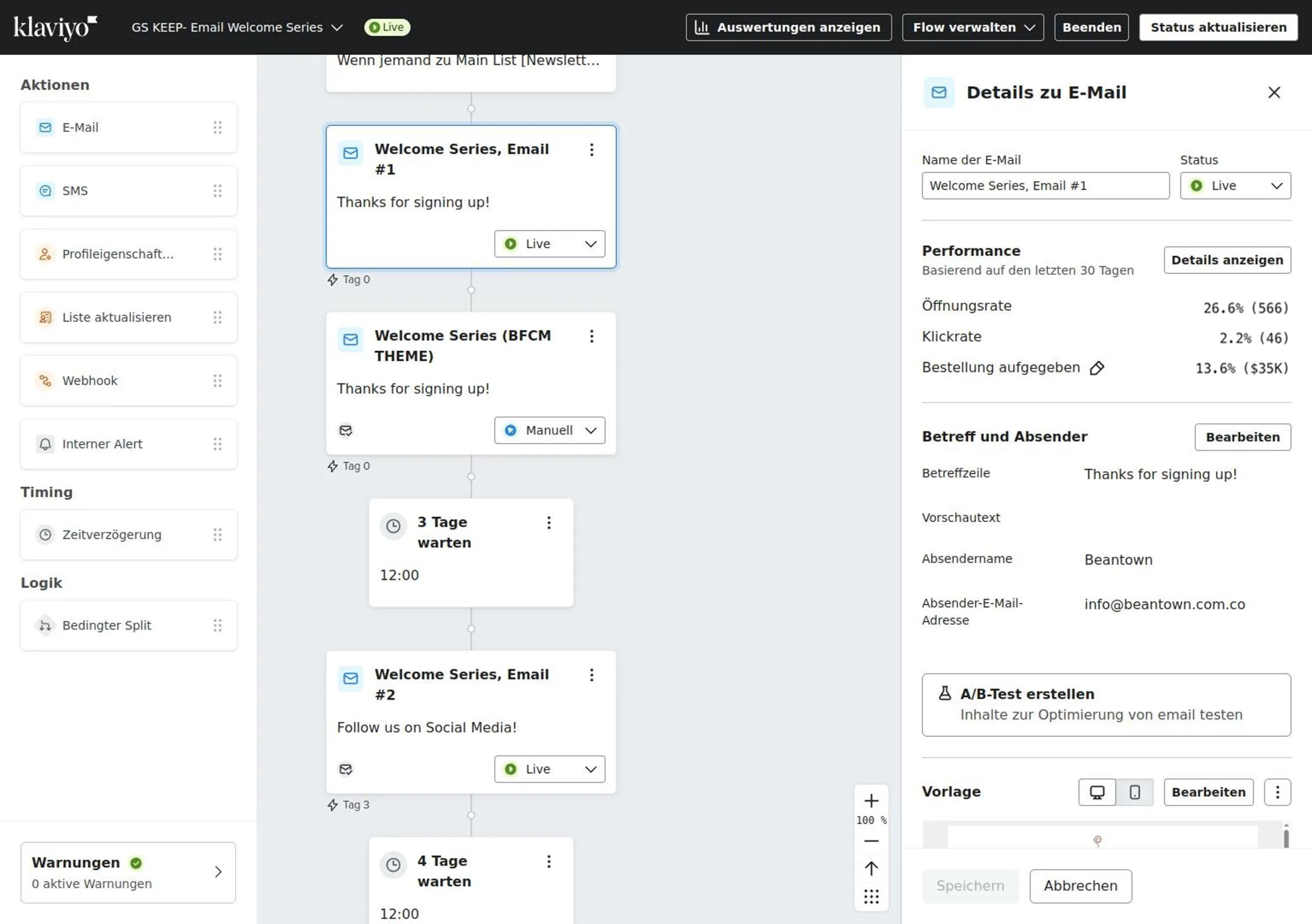Open the three-dot options menu beside Vorlage
The height and width of the screenshot is (924, 1312).
click(1277, 792)
